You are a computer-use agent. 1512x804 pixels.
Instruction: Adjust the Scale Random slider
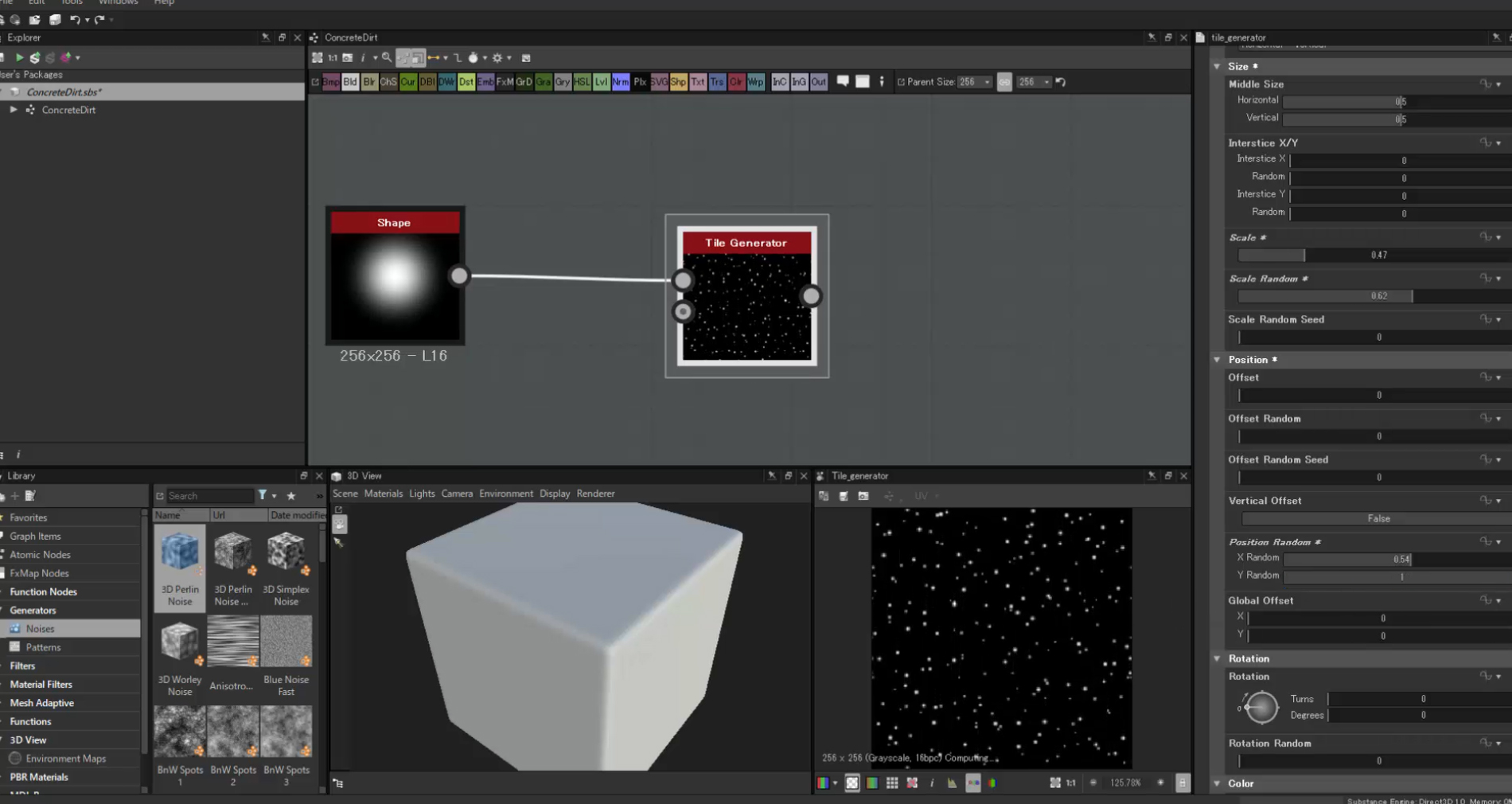click(1378, 296)
